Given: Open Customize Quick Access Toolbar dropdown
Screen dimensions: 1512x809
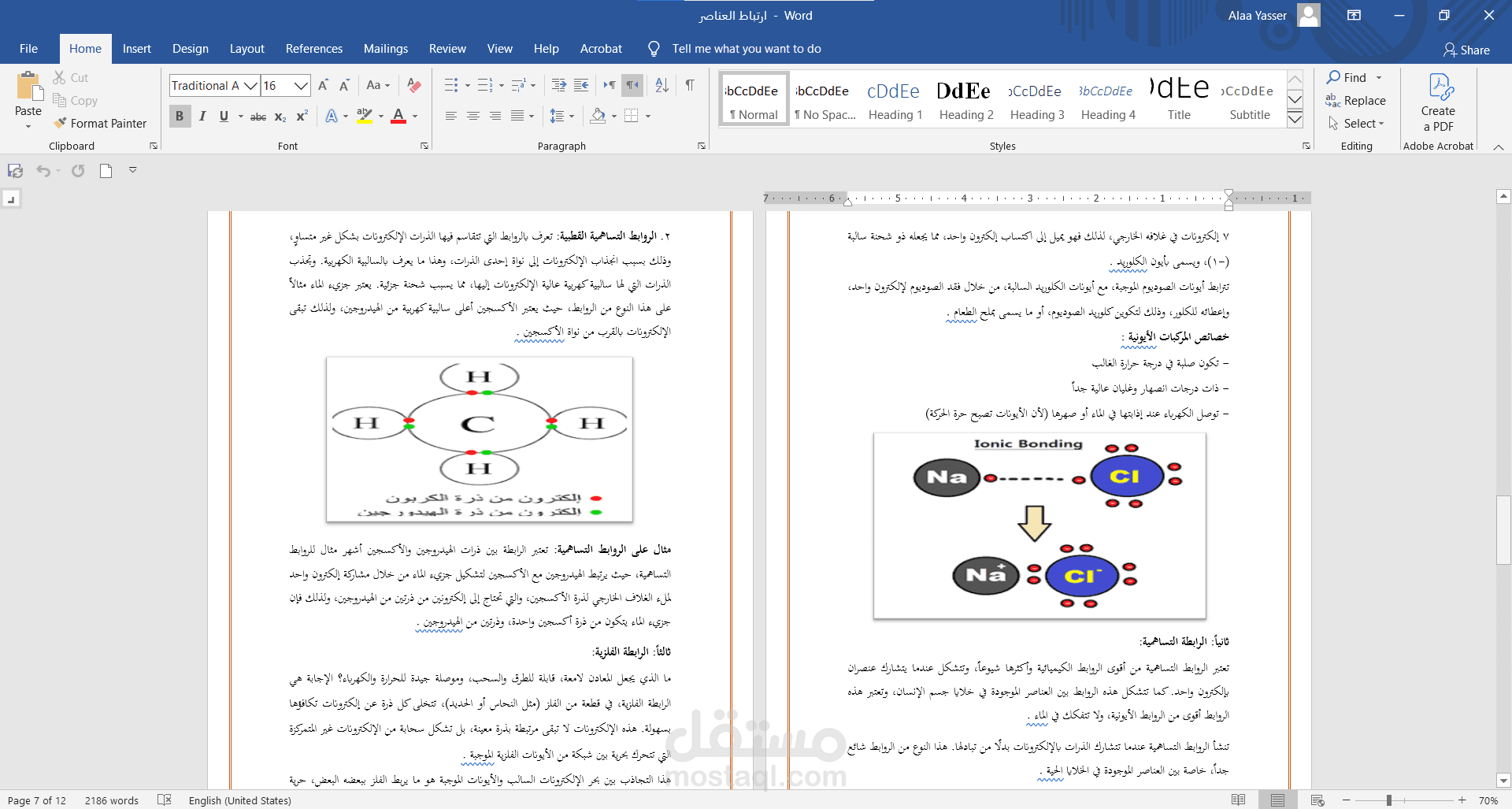Looking at the screenshot, I should [x=133, y=170].
